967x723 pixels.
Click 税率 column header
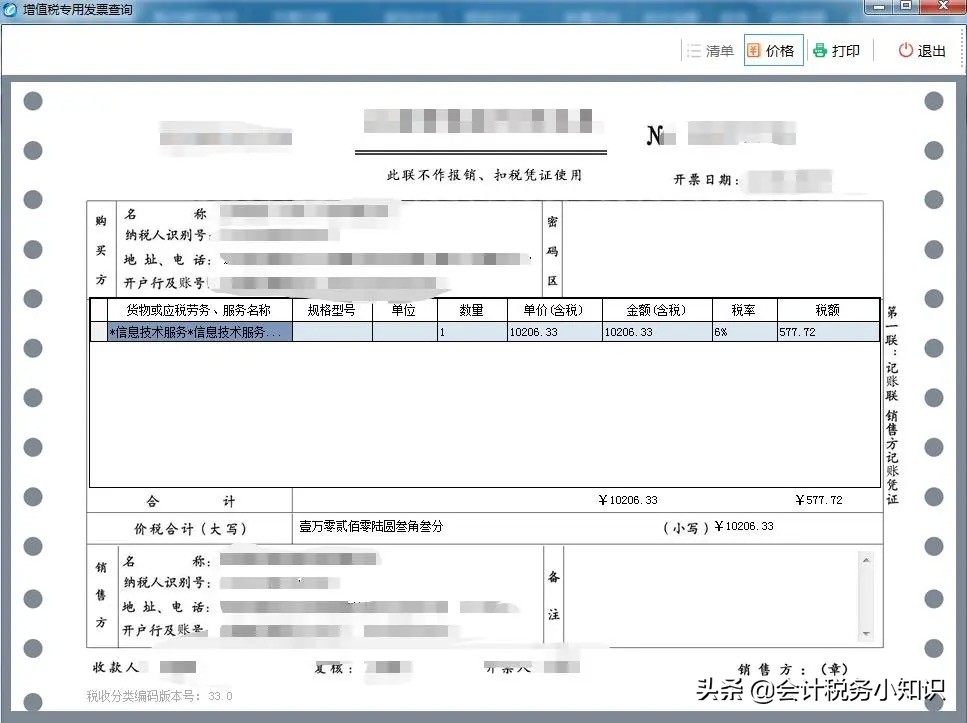coord(744,309)
